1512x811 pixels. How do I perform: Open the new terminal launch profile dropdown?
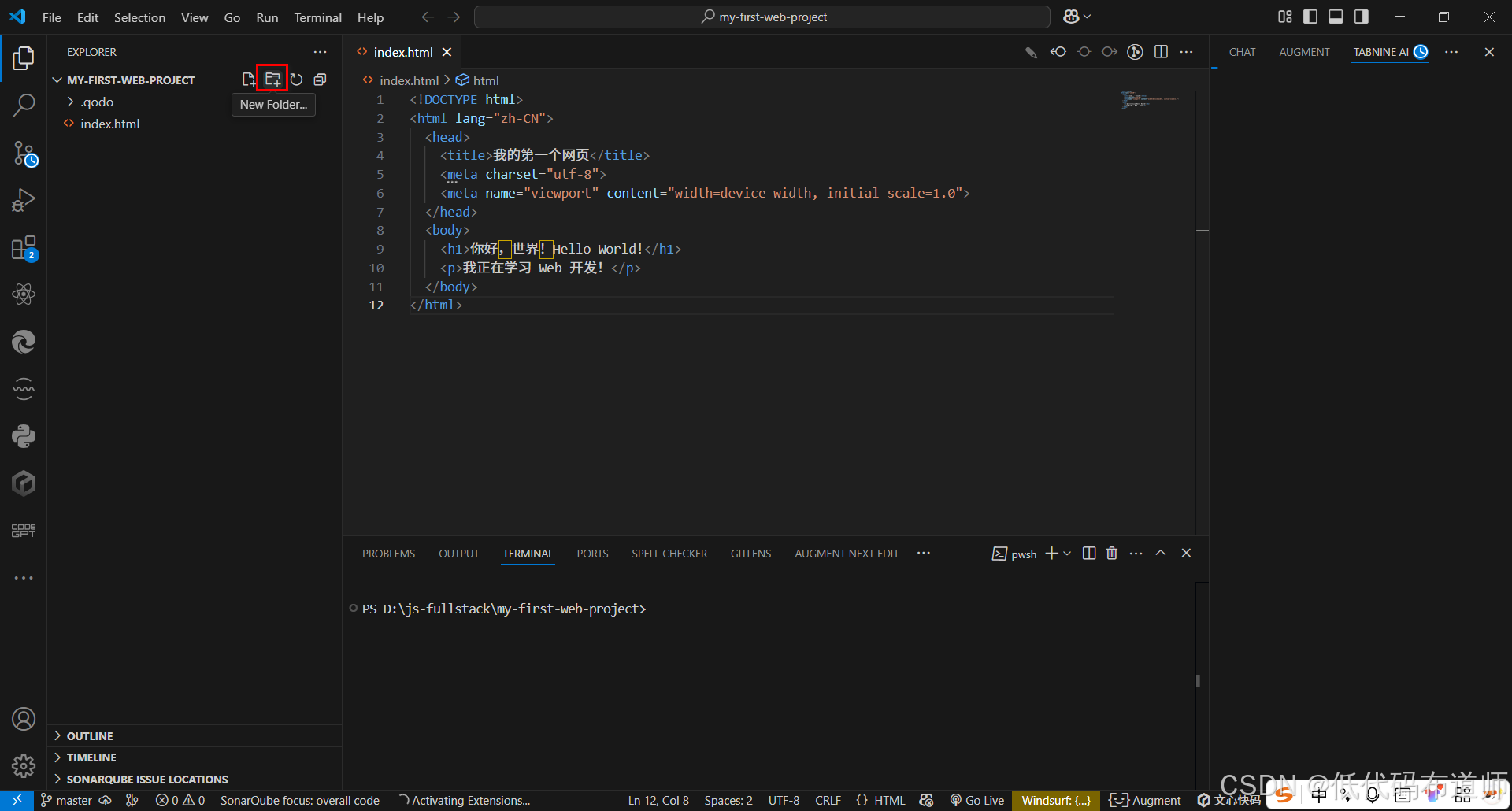(1067, 554)
